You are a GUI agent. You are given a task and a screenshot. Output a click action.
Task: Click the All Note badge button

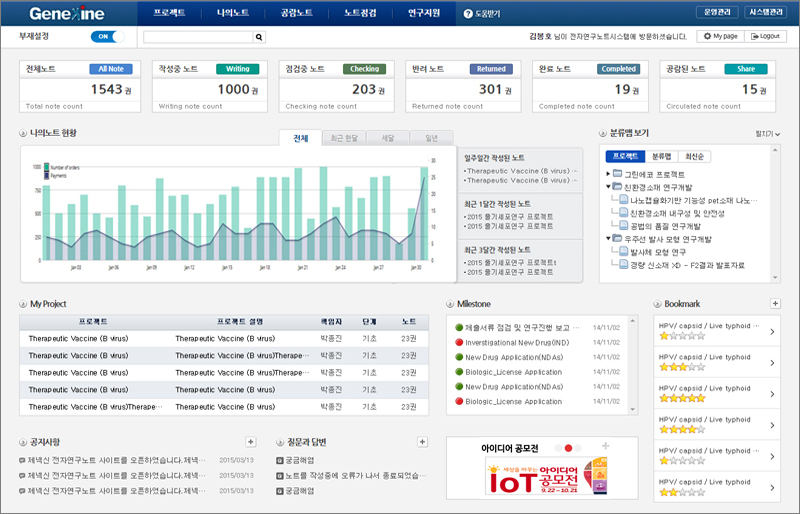pos(110,69)
